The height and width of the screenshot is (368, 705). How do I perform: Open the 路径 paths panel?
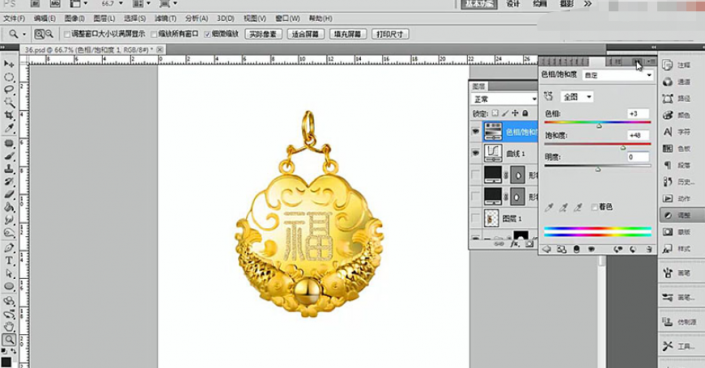[x=678, y=99]
